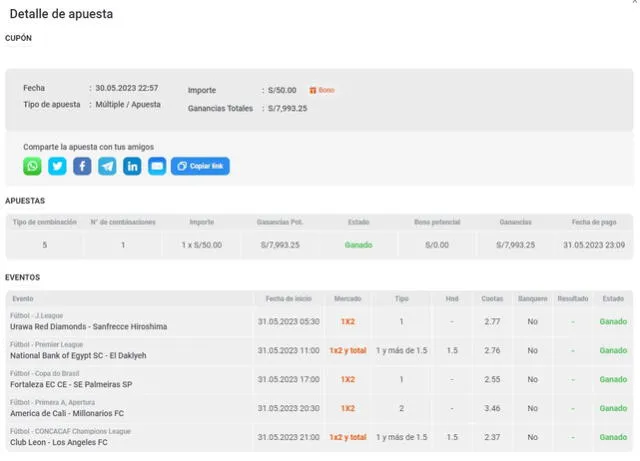
Task: Select the Urawa Red Diamonds - Sanfrecce Hiroshima event
Action: 89,327
